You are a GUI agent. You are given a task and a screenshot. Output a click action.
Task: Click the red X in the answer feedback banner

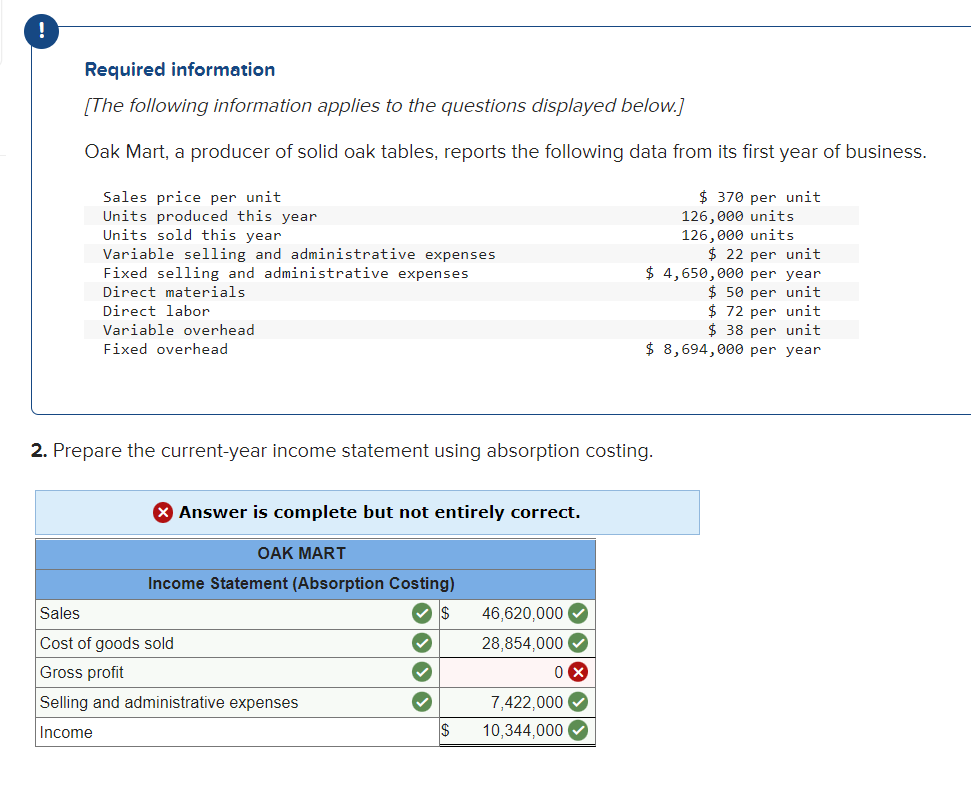(x=163, y=512)
